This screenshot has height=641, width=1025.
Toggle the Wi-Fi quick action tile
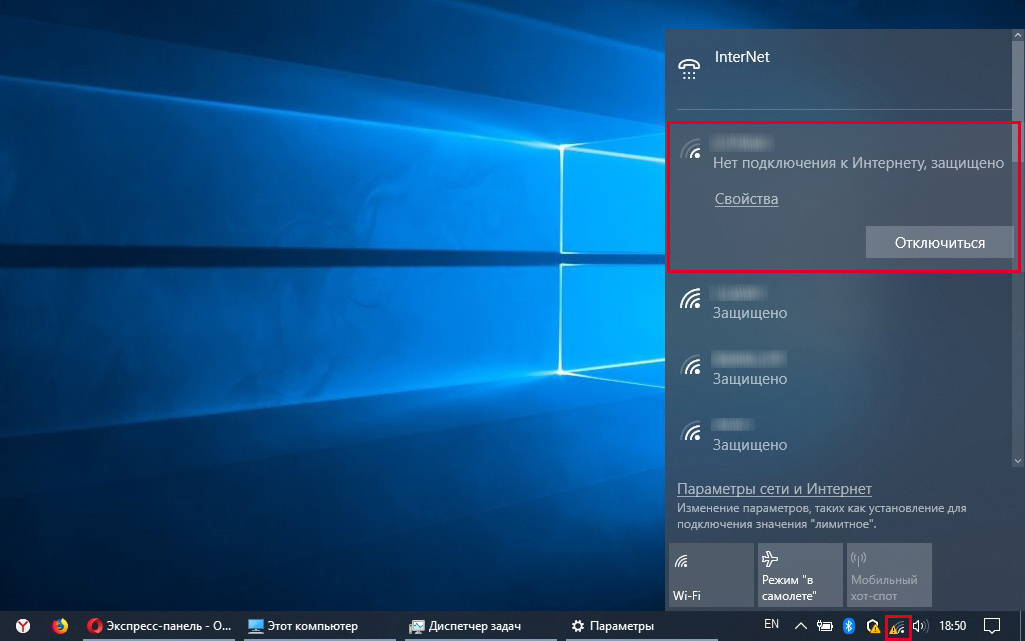click(x=711, y=575)
